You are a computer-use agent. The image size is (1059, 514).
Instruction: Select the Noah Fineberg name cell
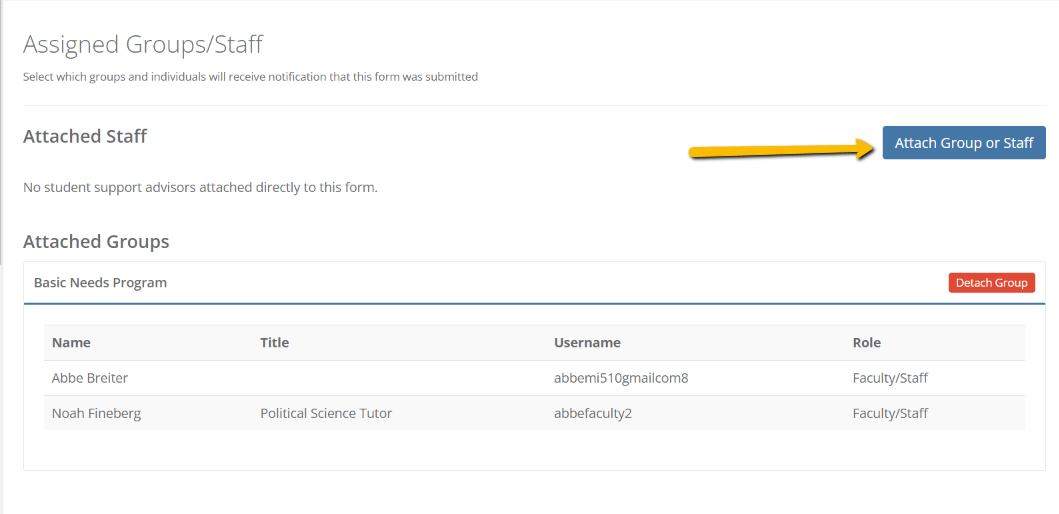(97, 413)
